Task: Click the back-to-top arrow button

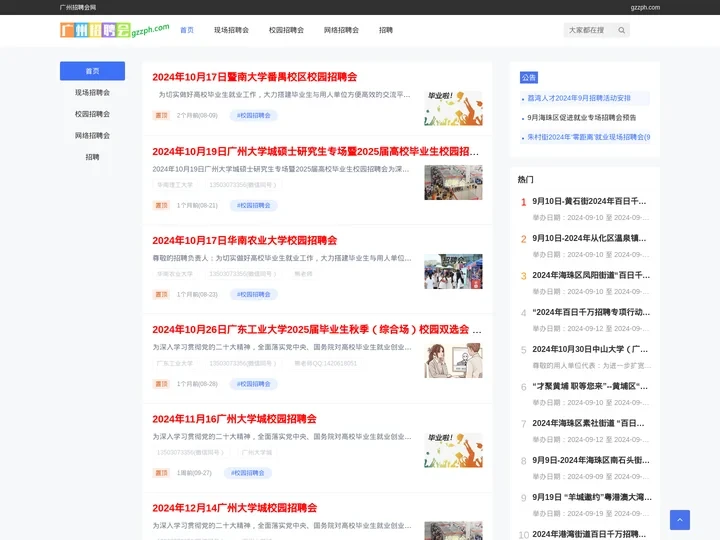Action: tap(680, 520)
